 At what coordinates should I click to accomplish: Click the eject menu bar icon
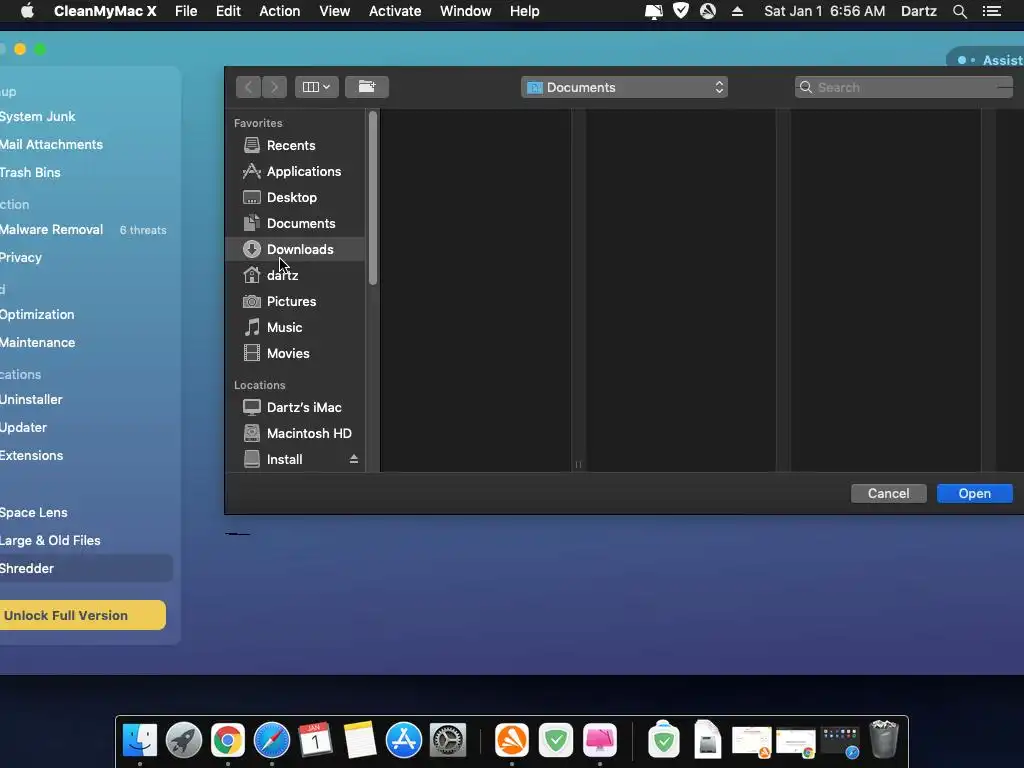[737, 11]
